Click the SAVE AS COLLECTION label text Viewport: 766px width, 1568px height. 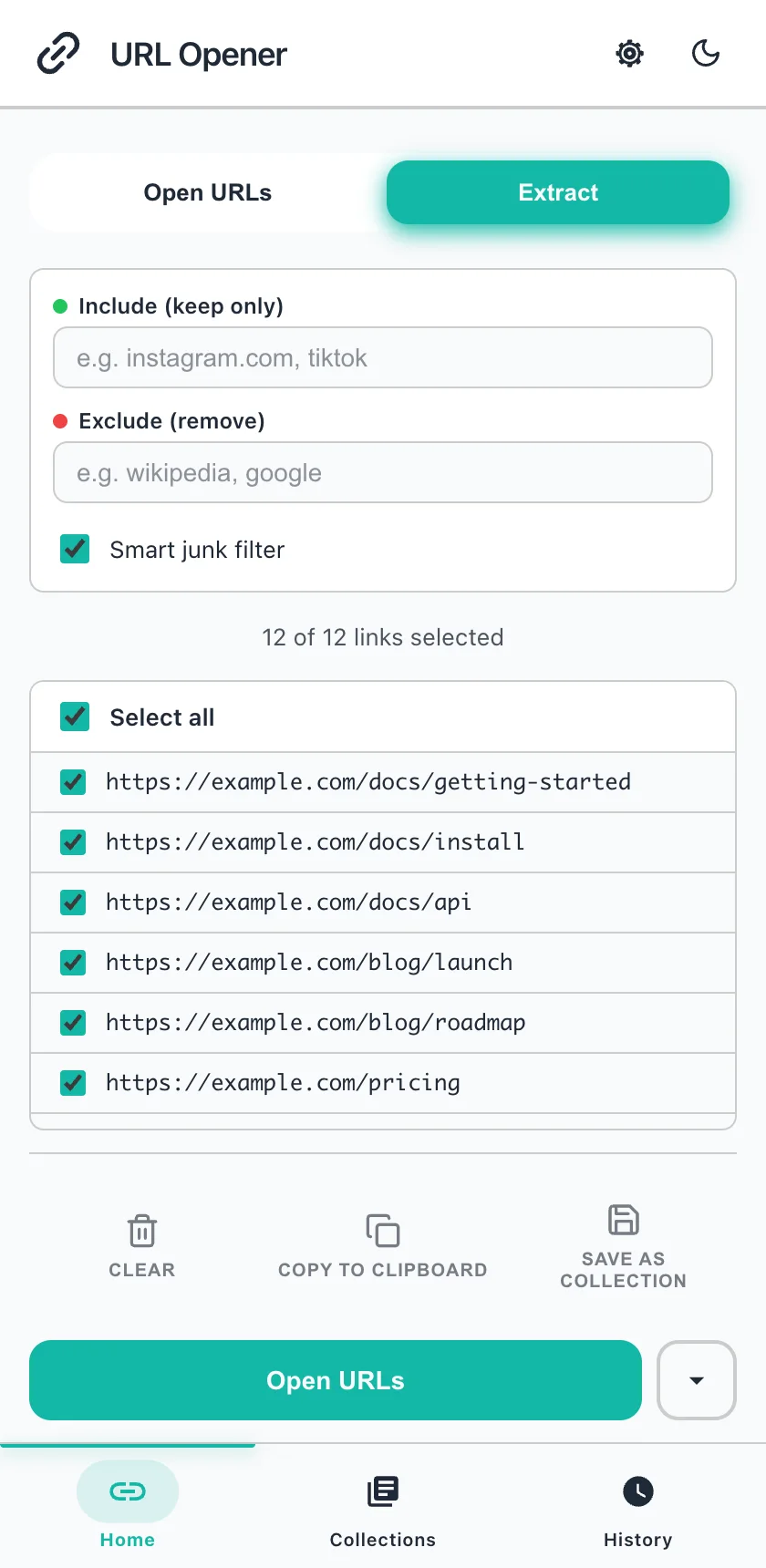click(x=624, y=1270)
